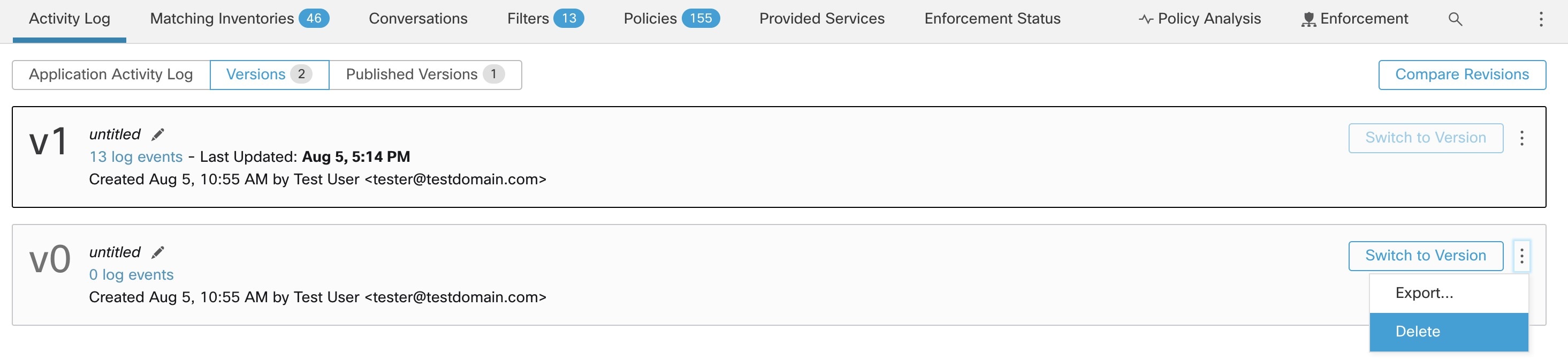This screenshot has width=1568, height=359.
Task: Open Policy Analysis tab
Action: tap(1200, 19)
